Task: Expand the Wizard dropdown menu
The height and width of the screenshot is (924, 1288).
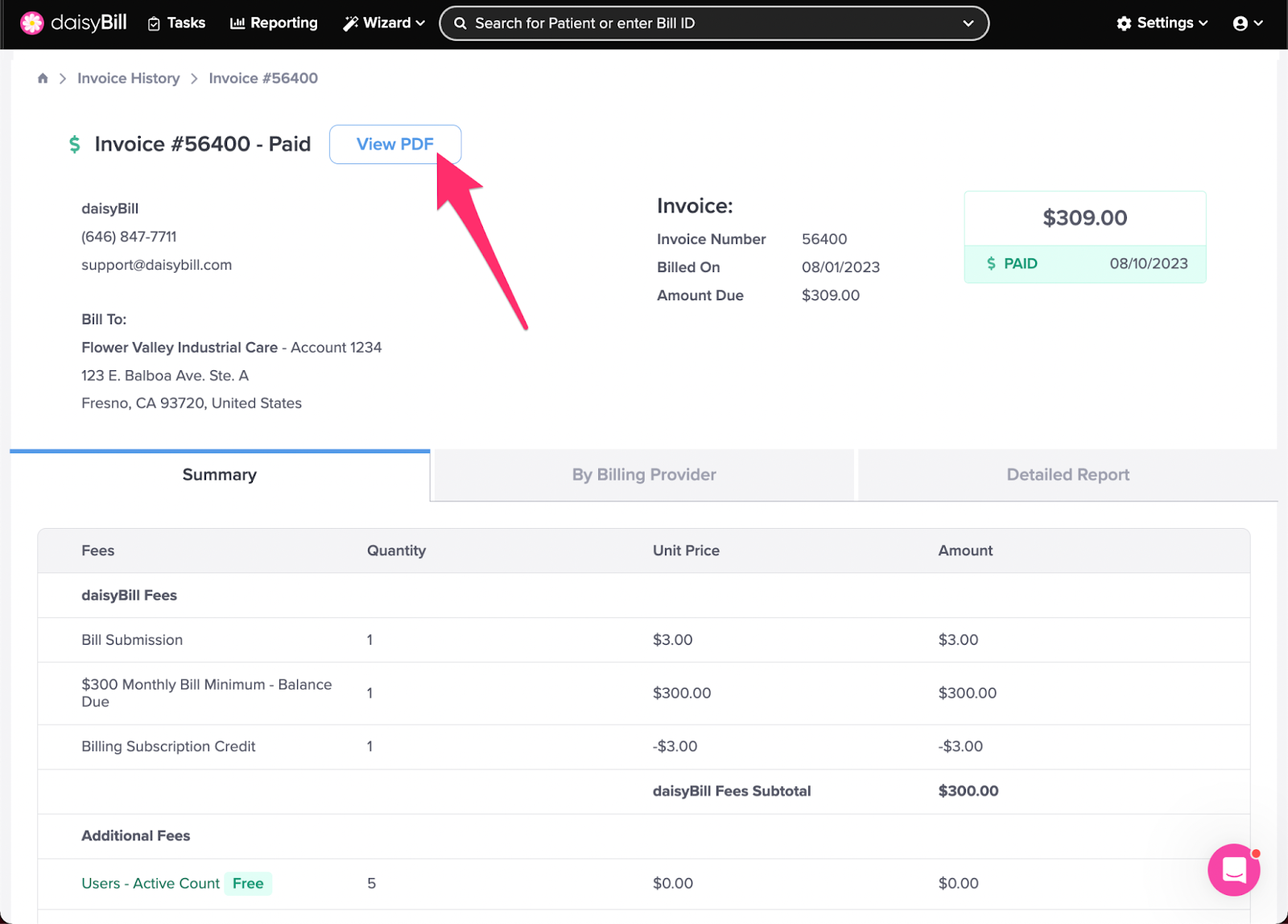Action: click(384, 23)
